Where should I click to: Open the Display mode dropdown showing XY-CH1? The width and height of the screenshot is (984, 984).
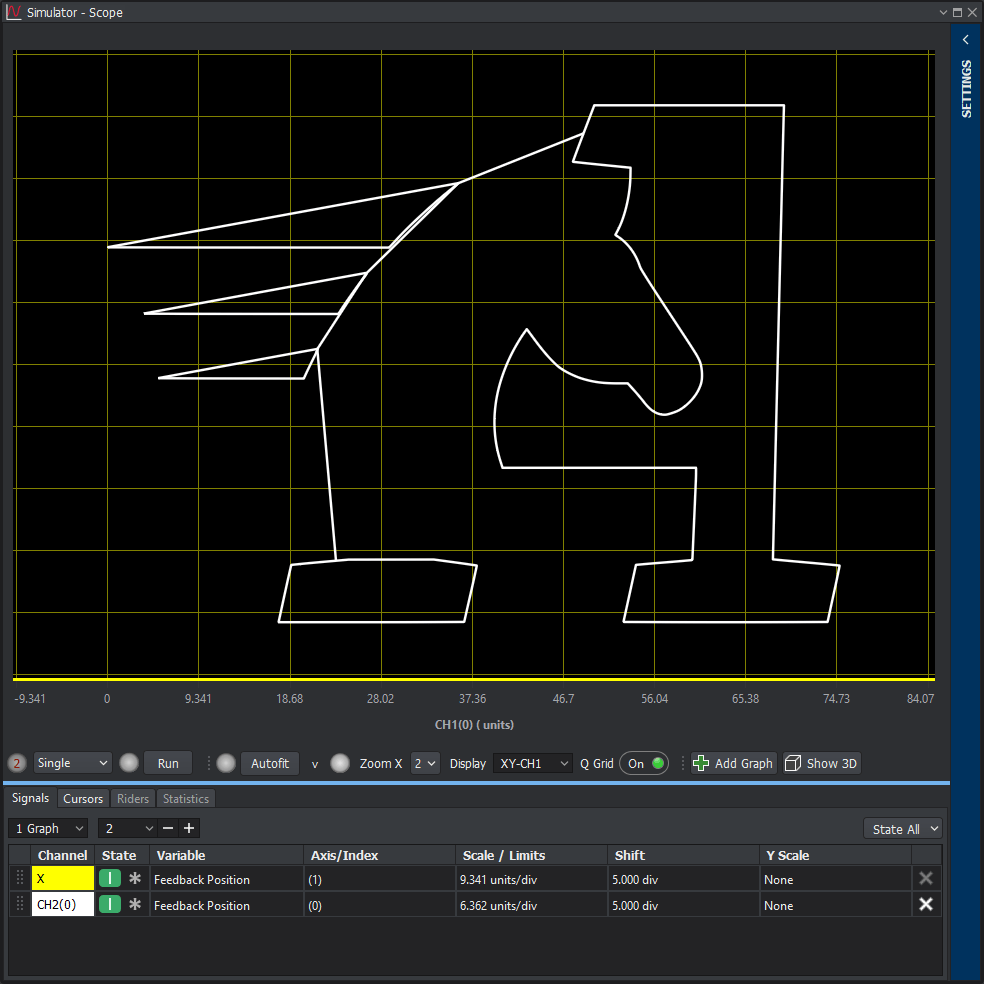pos(533,763)
